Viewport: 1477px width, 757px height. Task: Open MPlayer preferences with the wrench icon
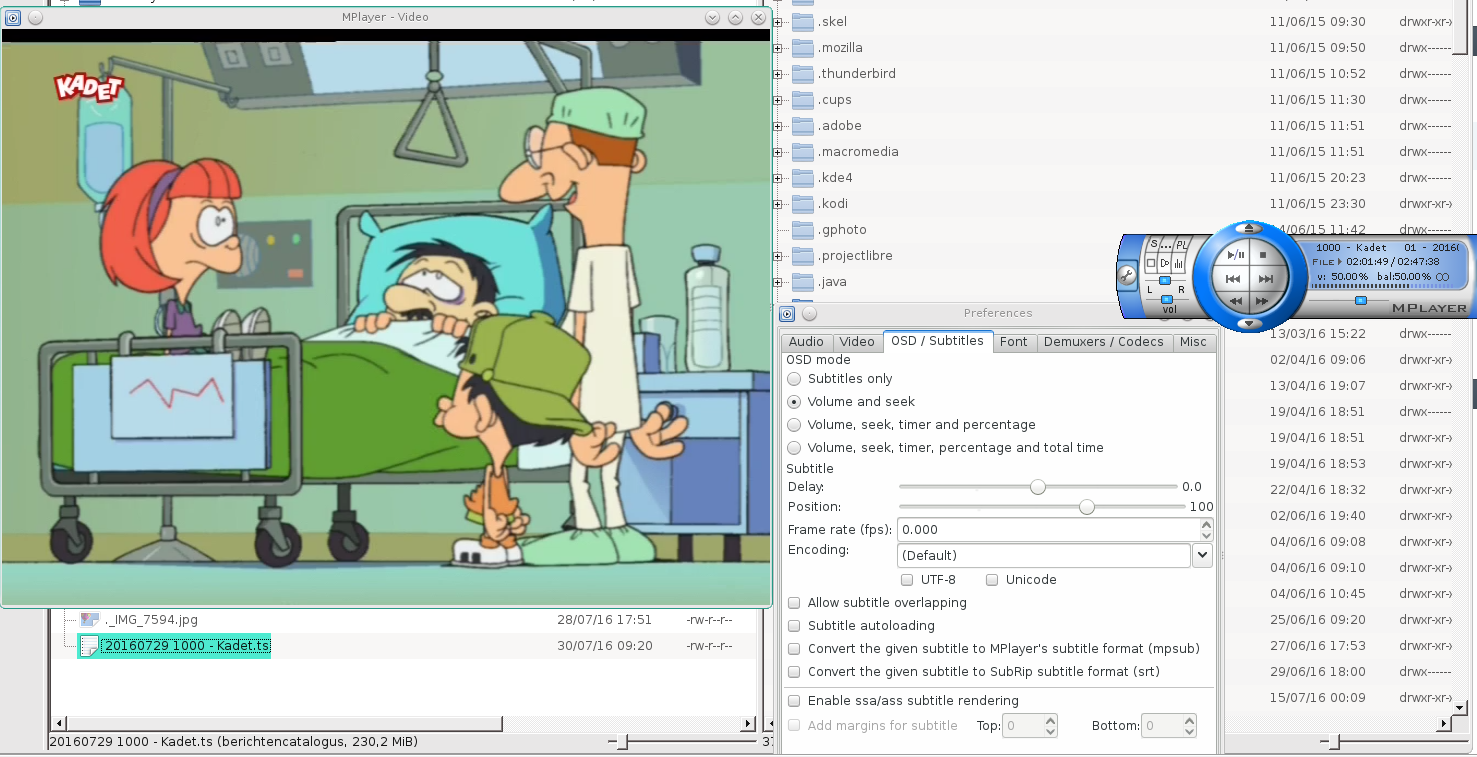1127,275
